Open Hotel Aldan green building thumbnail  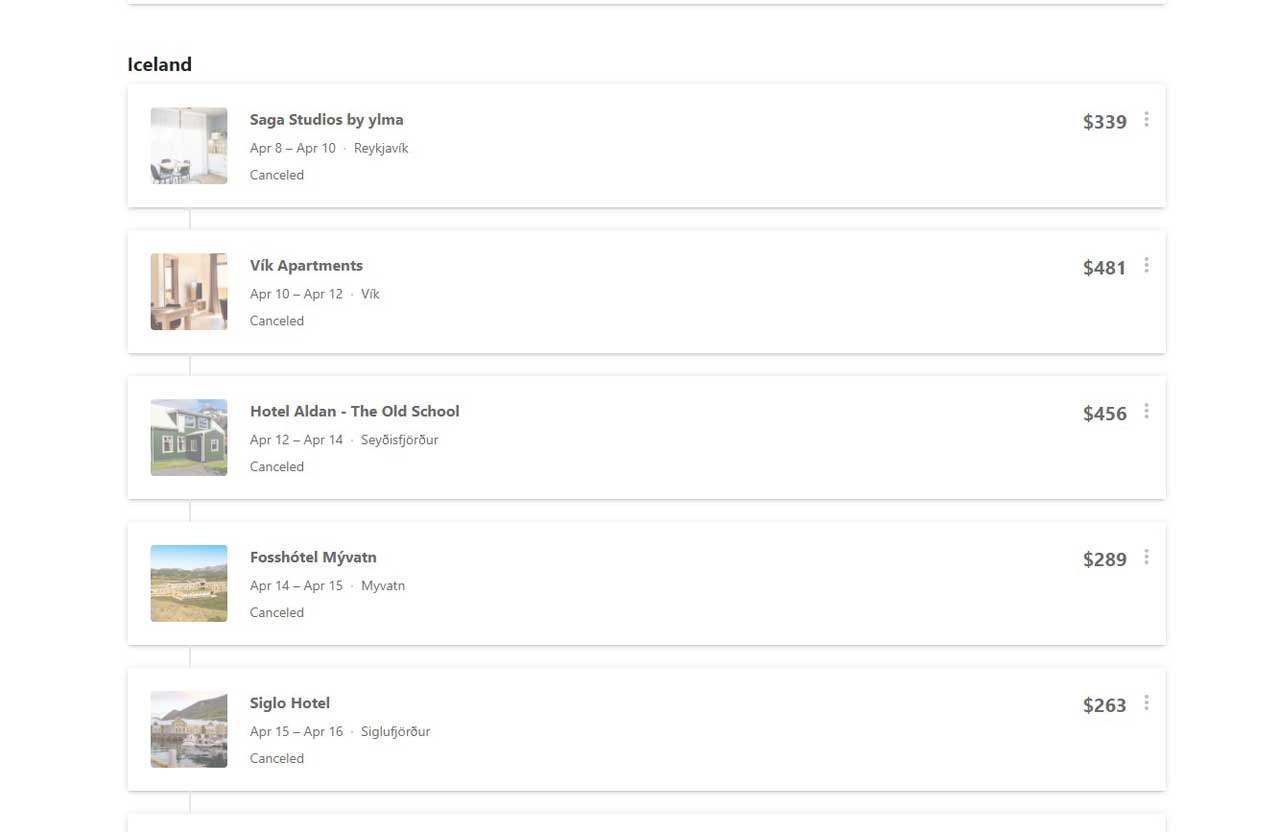tap(189, 438)
